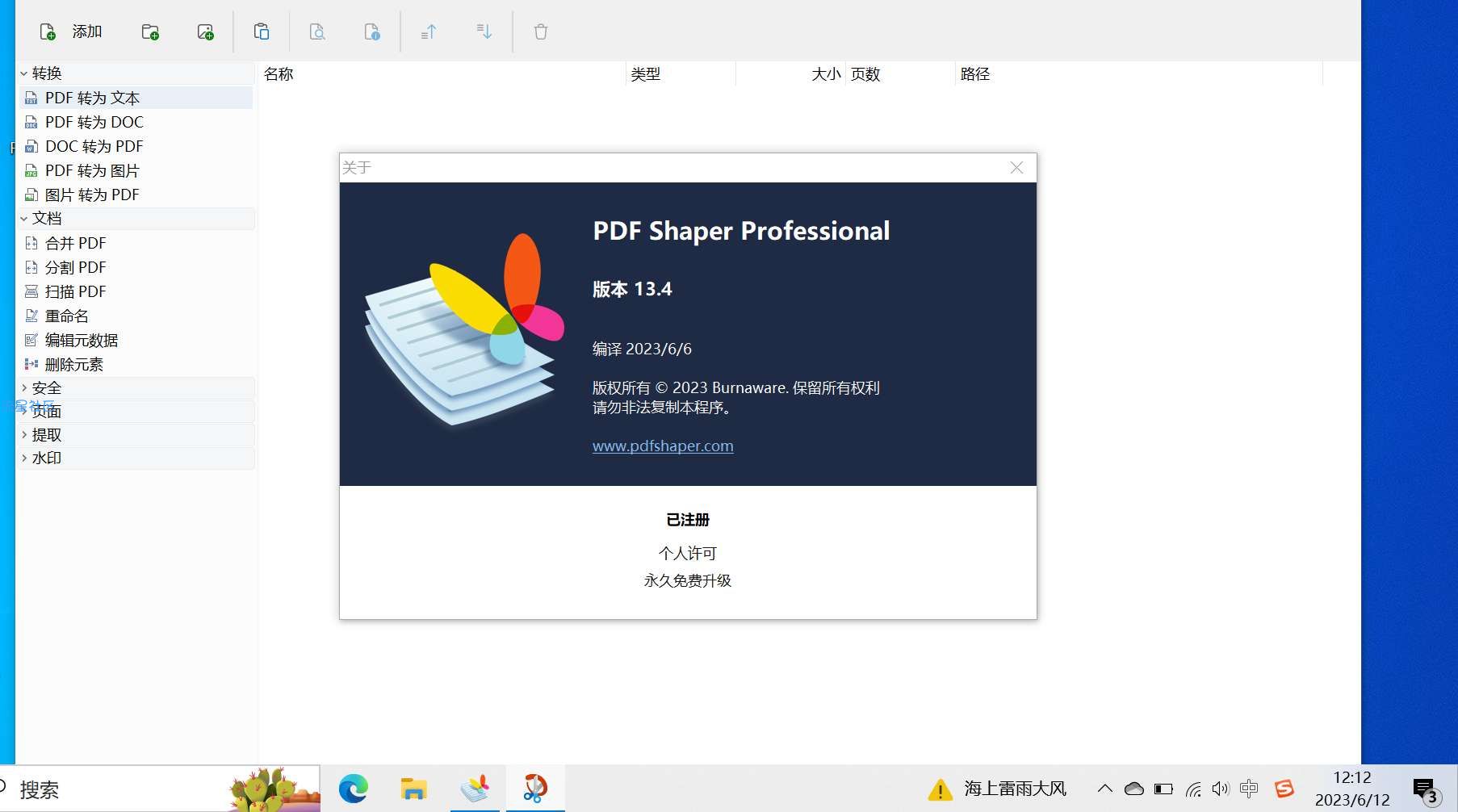1458x812 pixels.
Task: Open Microsoft Edge from taskbar
Action: pos(353,789)
